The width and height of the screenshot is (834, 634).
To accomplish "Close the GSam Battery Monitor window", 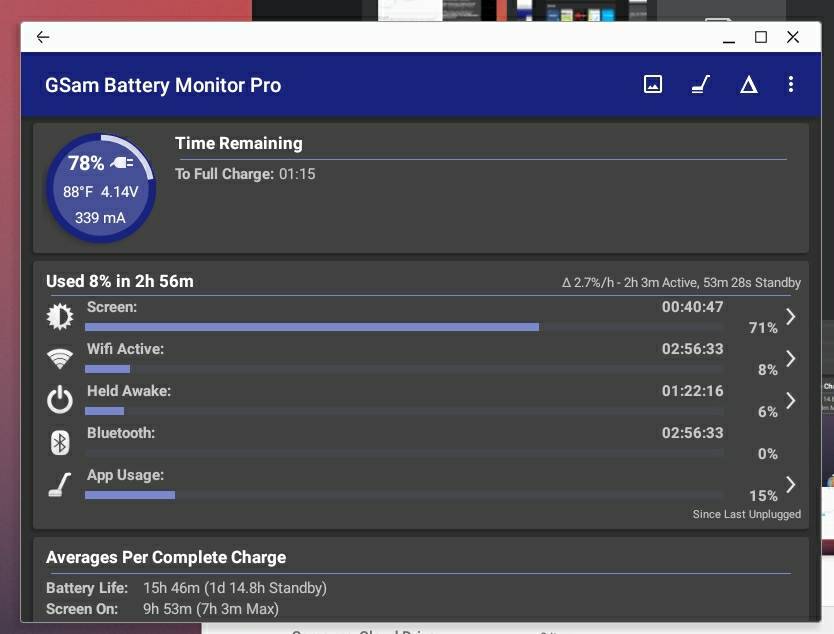I will (793, 37).
